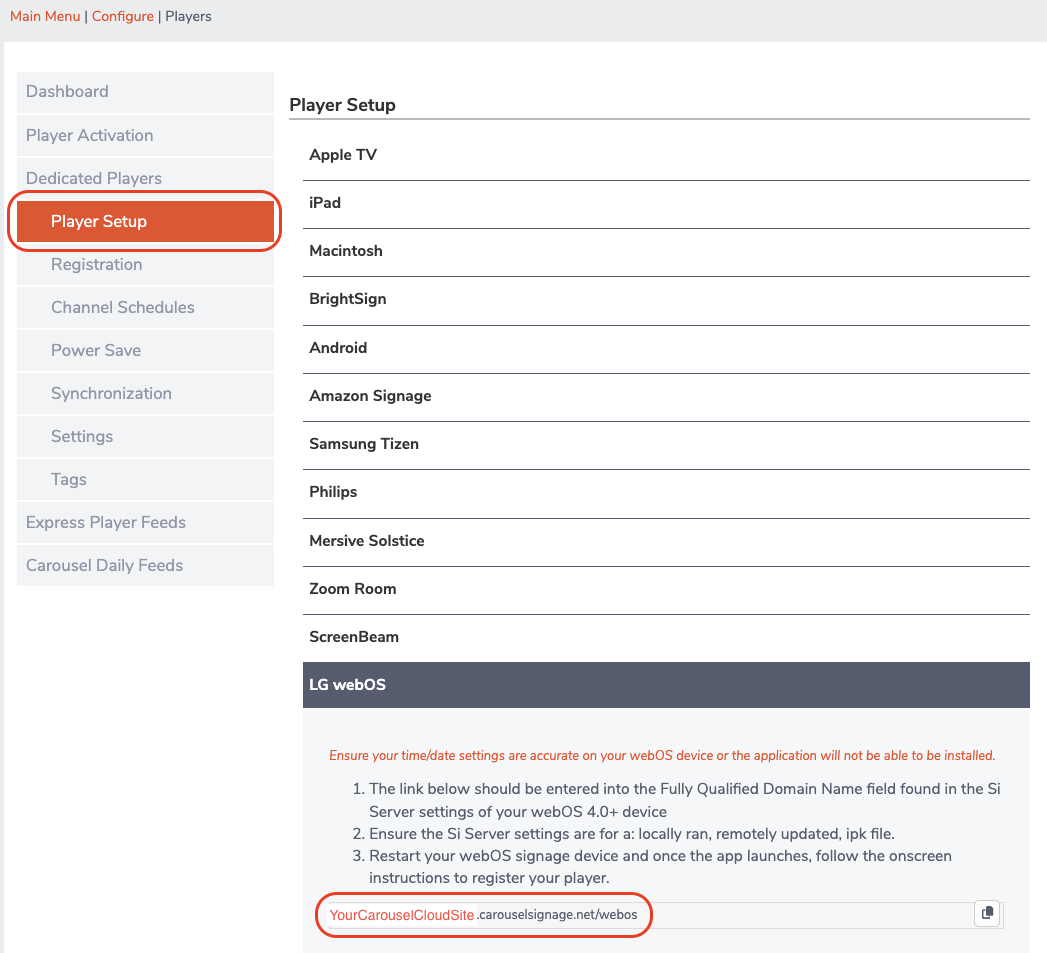Open Carousel Daily Feeds

click(x=145, y=565)
